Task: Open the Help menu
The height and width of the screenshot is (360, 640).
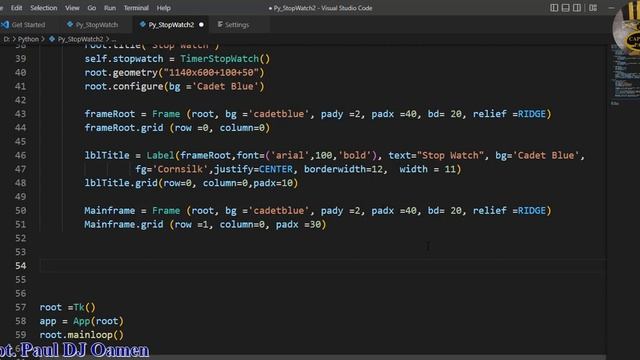Action: [164, 8]
